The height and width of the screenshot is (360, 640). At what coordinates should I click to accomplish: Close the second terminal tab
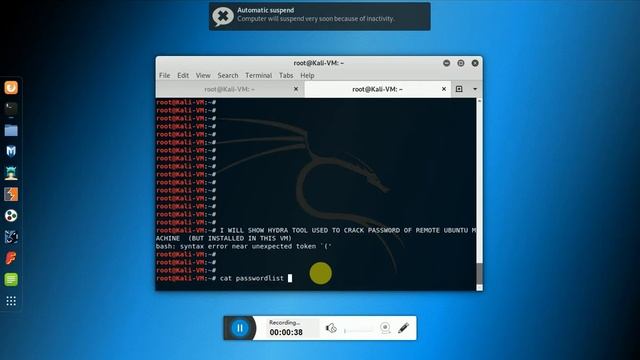coord(444,89)
